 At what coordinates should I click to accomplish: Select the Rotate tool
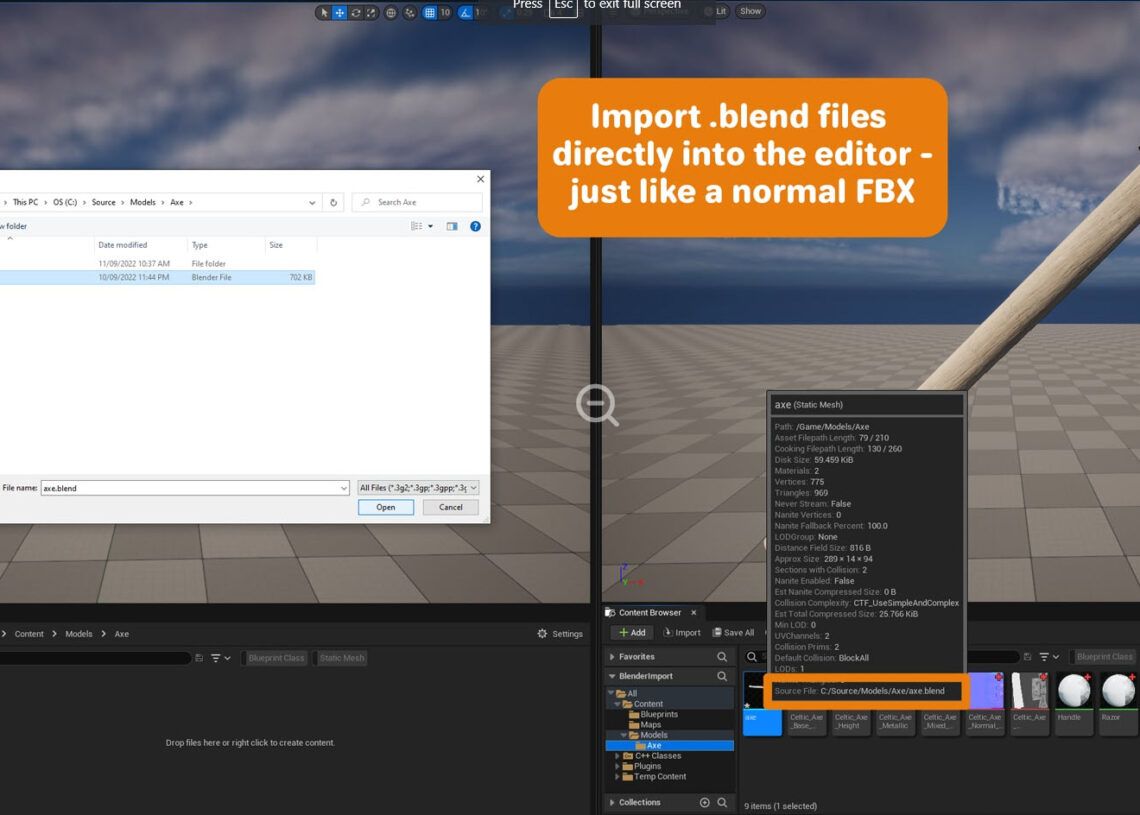[x=356, y=12]
